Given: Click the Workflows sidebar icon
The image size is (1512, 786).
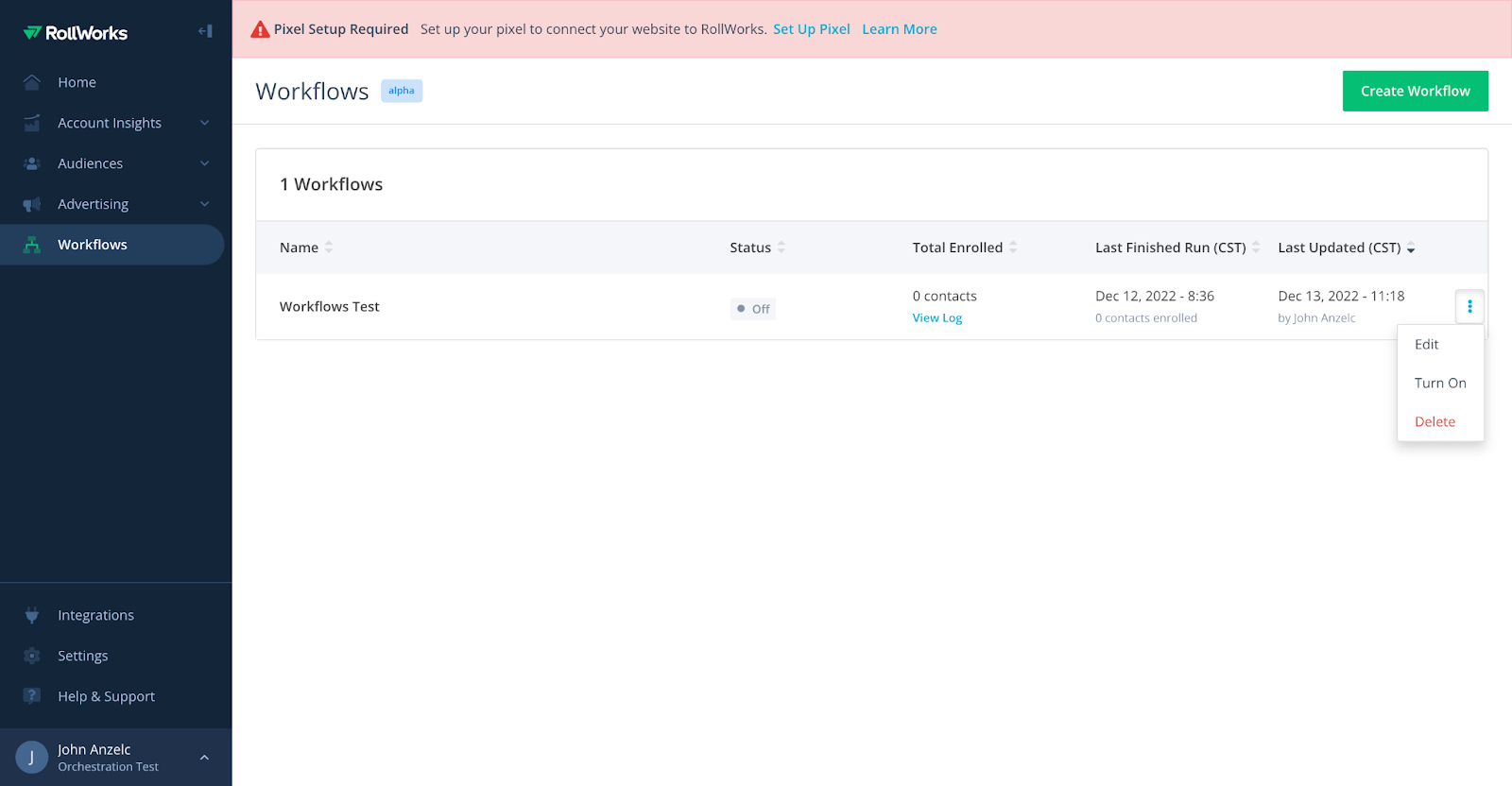Looking at the screenshot, I should click(32, 245).
